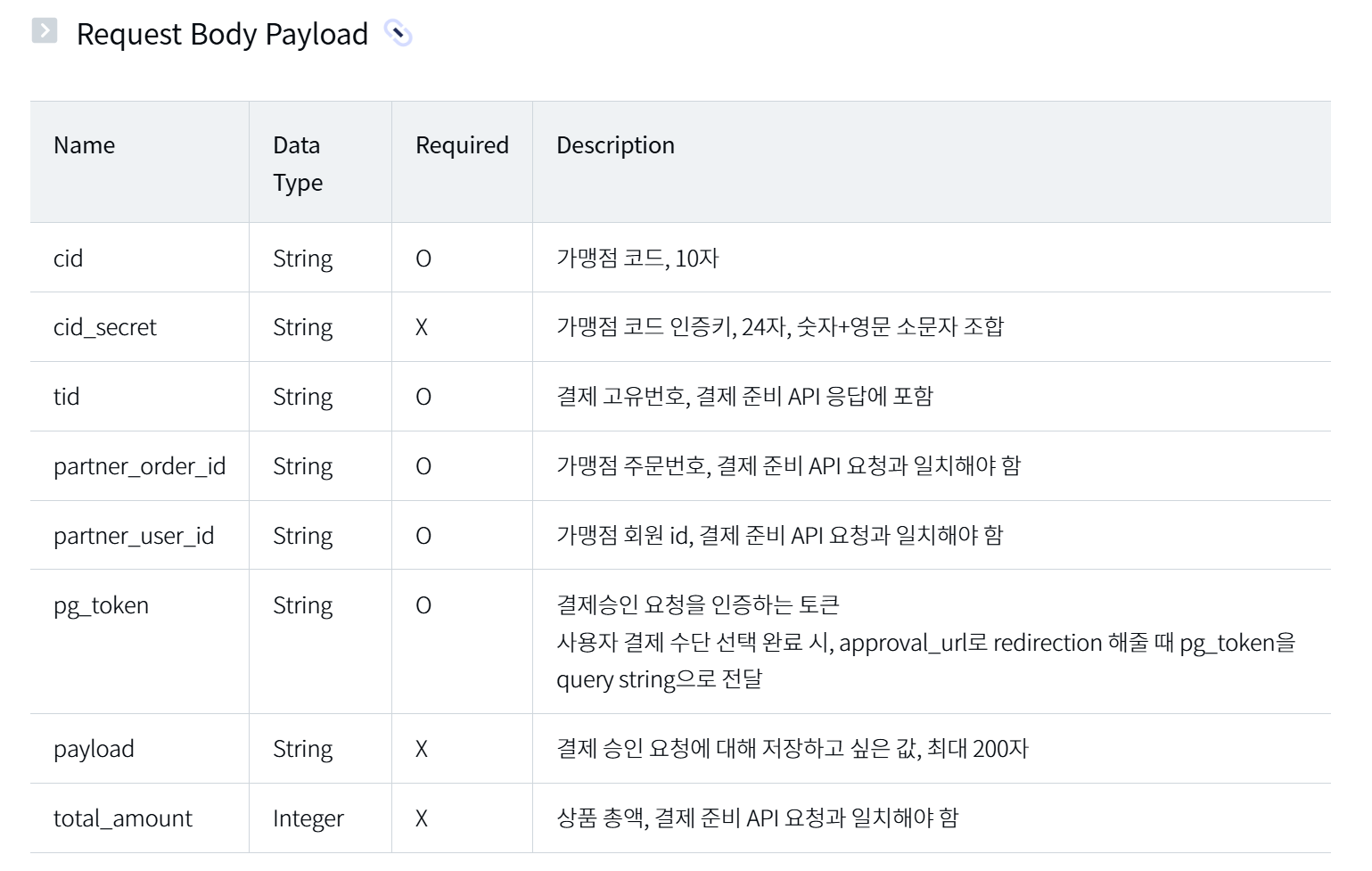Viewport: 1372px width, 871px height.
Task: Select the total_amount parameter name
Action: pos(122,818)
